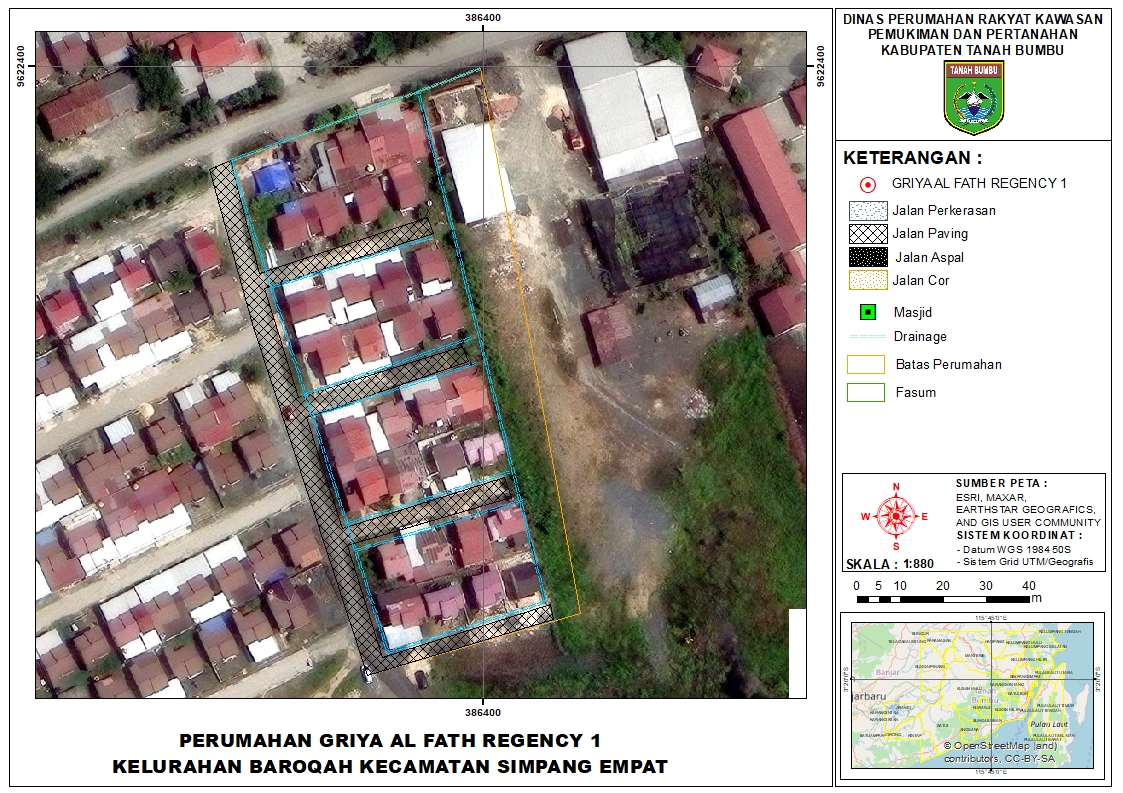Viewport: 1123px width, 793px height.
Task: Click the Fasum green outline box
Action: click(866, 392)
